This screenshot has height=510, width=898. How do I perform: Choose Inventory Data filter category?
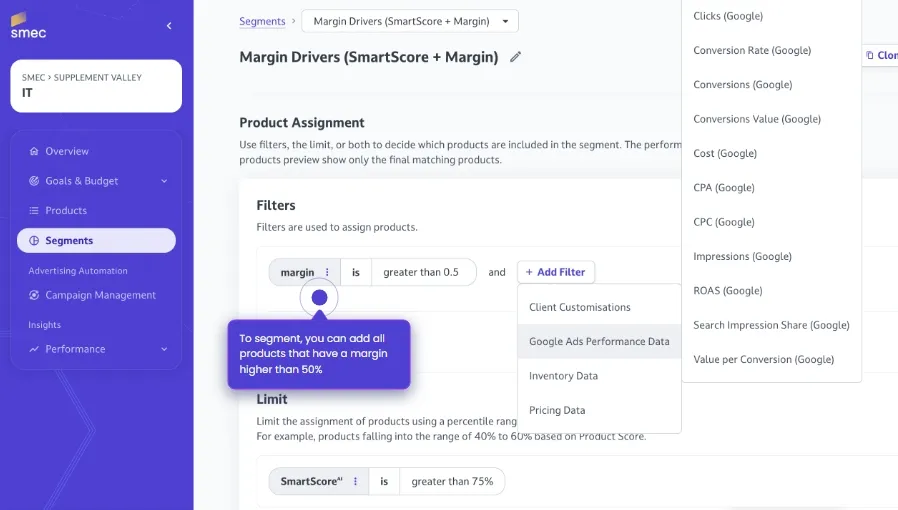coord(599,376)
